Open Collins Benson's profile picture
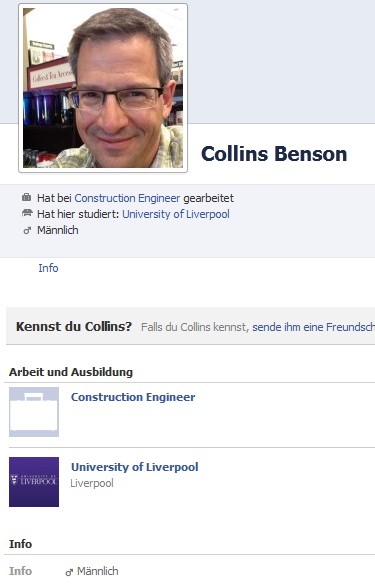The height and width of the screenshot is (585, 375). tap(103, 88)
